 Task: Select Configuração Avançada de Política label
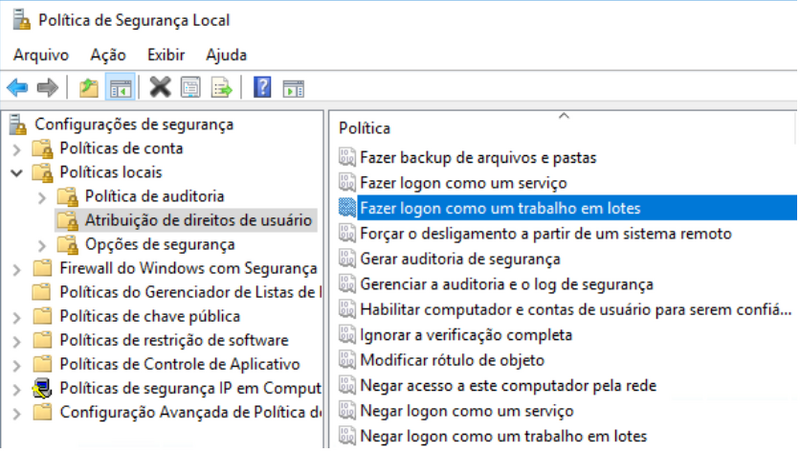point(190,412)
